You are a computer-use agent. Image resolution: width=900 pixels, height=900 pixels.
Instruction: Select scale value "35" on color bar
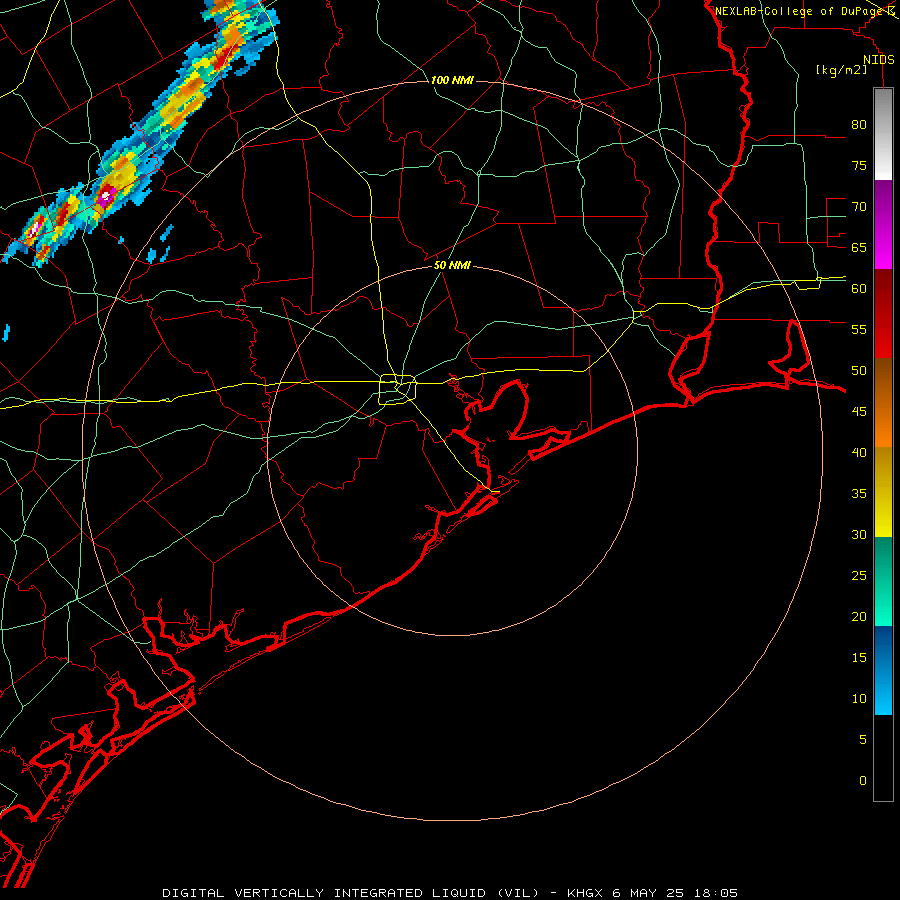pyautogui.click(x=859, y=494)
